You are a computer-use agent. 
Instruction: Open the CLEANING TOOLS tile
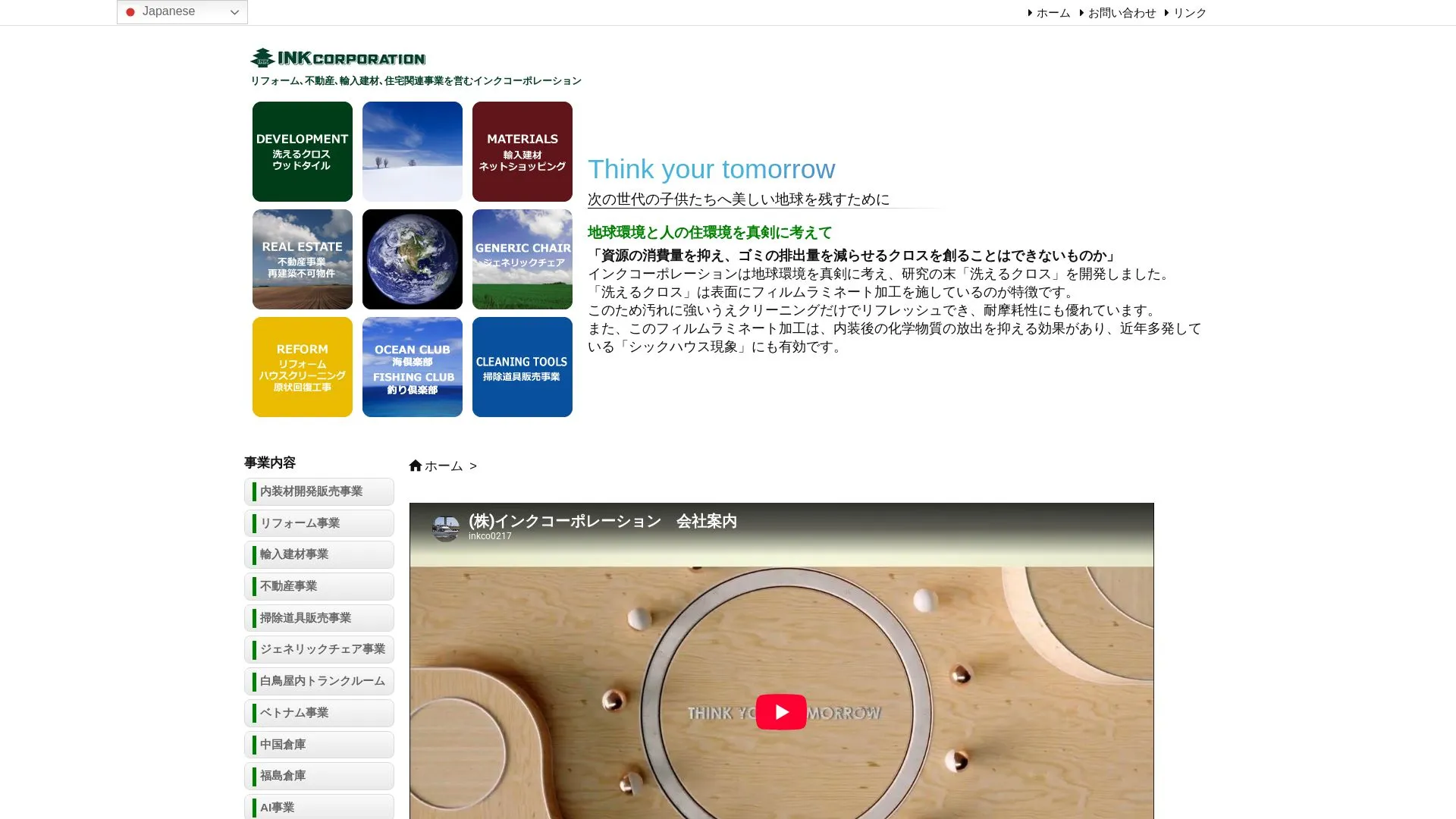(x=522, y=367)
